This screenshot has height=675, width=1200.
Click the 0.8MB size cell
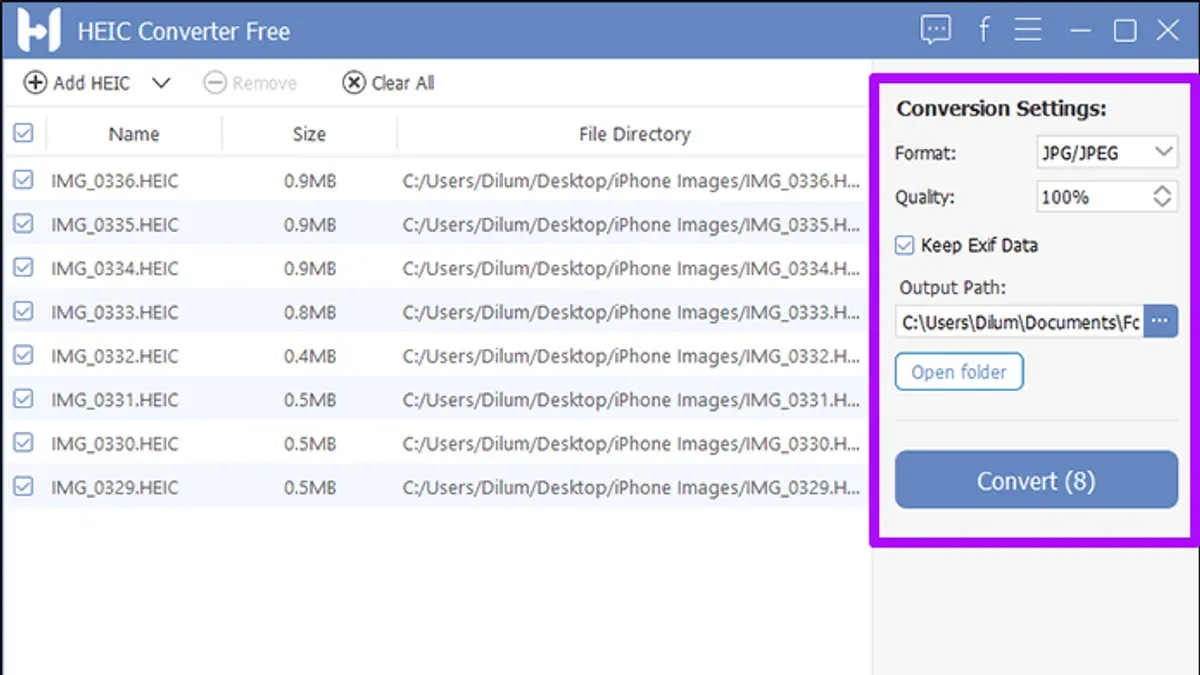click(310, 313)
